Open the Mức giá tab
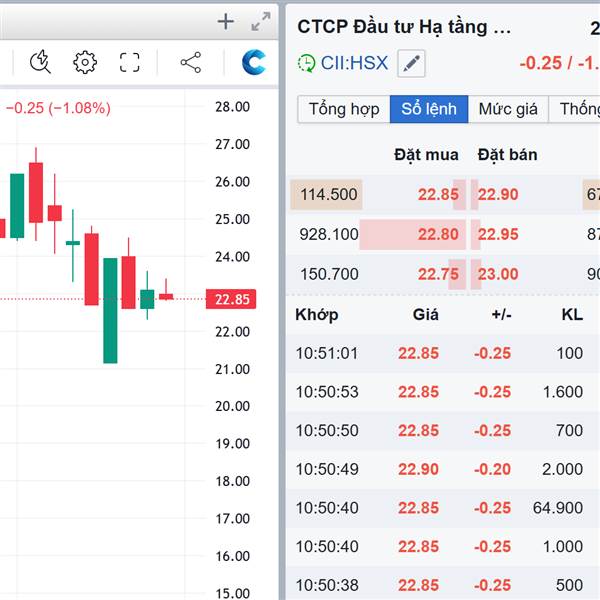 coord(508,109)
